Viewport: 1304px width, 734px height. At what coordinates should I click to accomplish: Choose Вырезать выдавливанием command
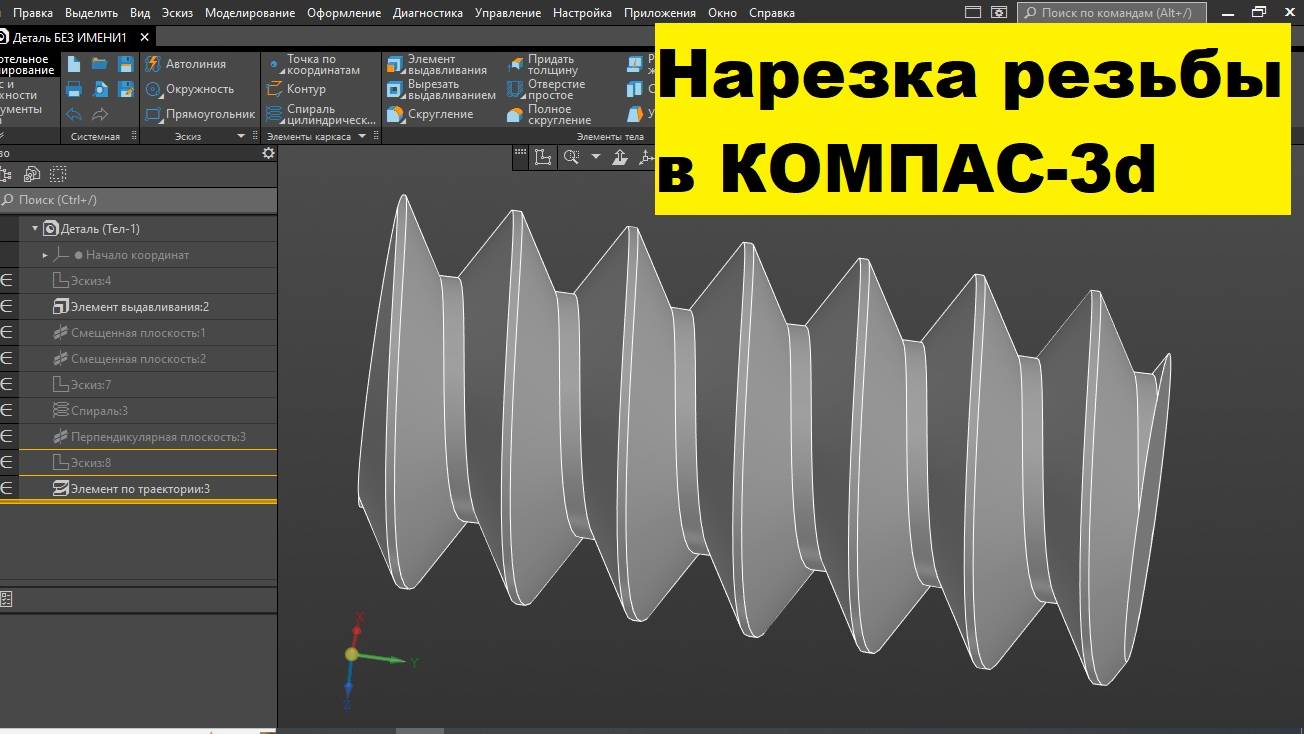coord(442,89)
